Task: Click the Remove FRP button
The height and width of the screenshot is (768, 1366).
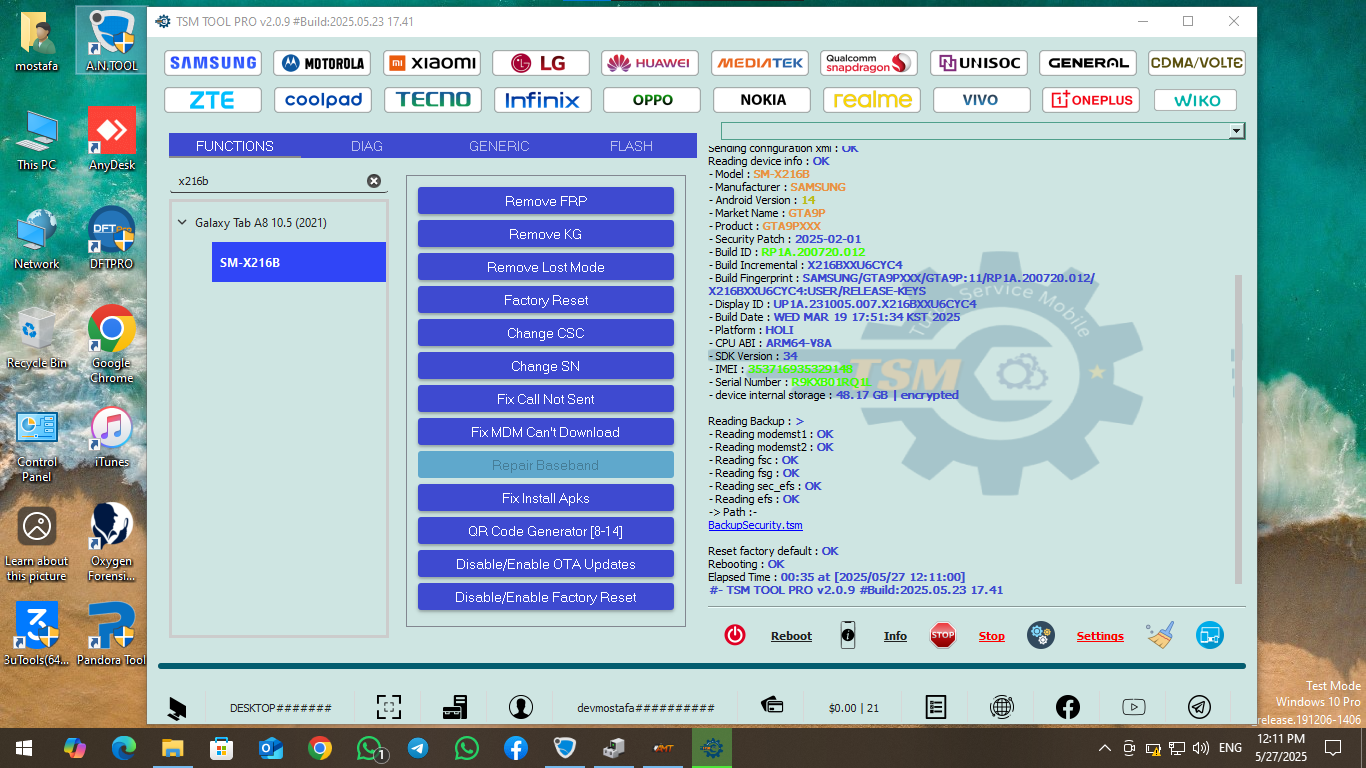Action: click(x=546, y=201)
